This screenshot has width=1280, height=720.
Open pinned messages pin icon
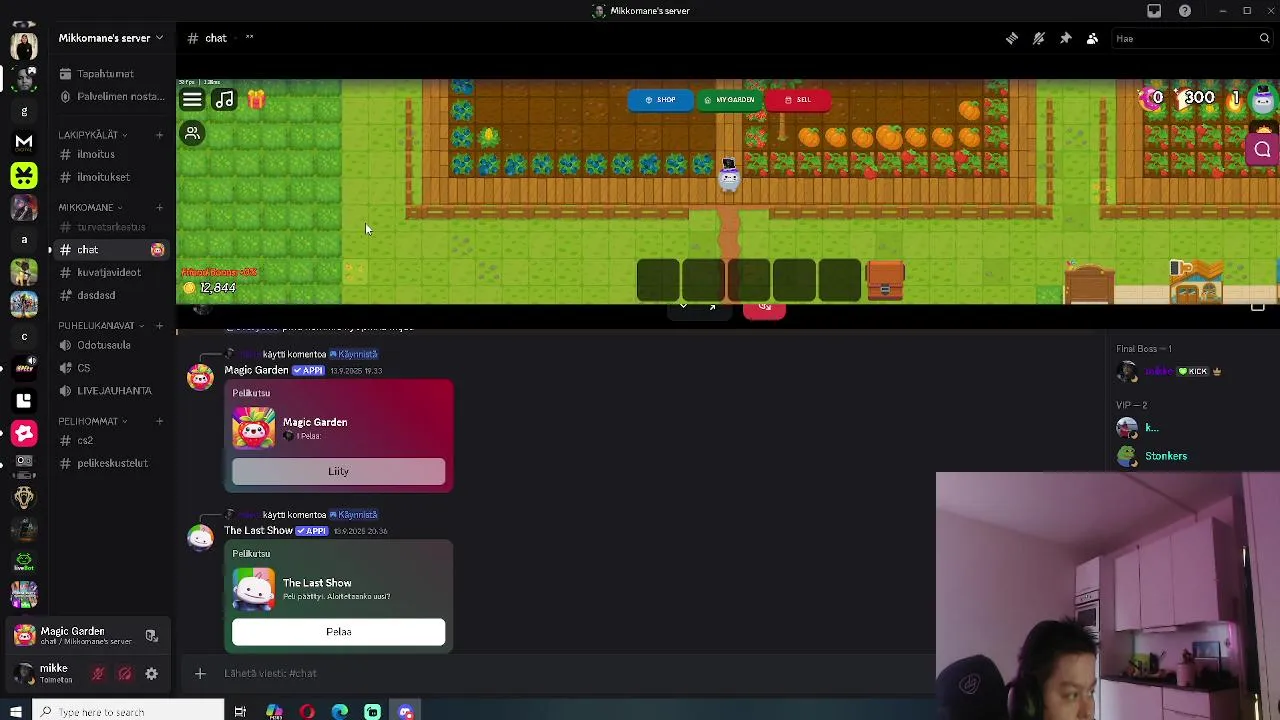tap(1065, 38)
